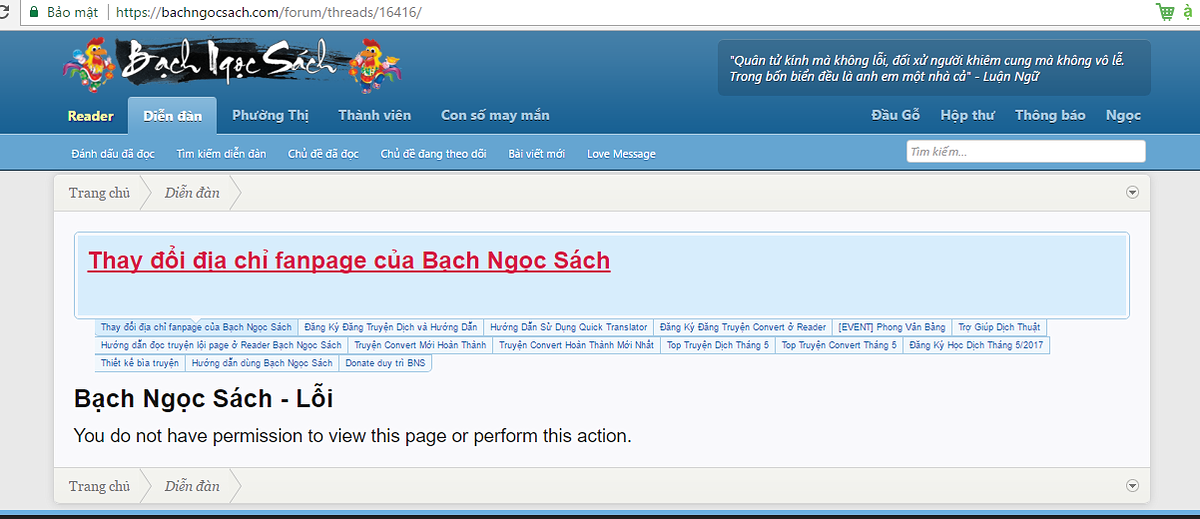Open the Phường Thị tab

[270, 116]
